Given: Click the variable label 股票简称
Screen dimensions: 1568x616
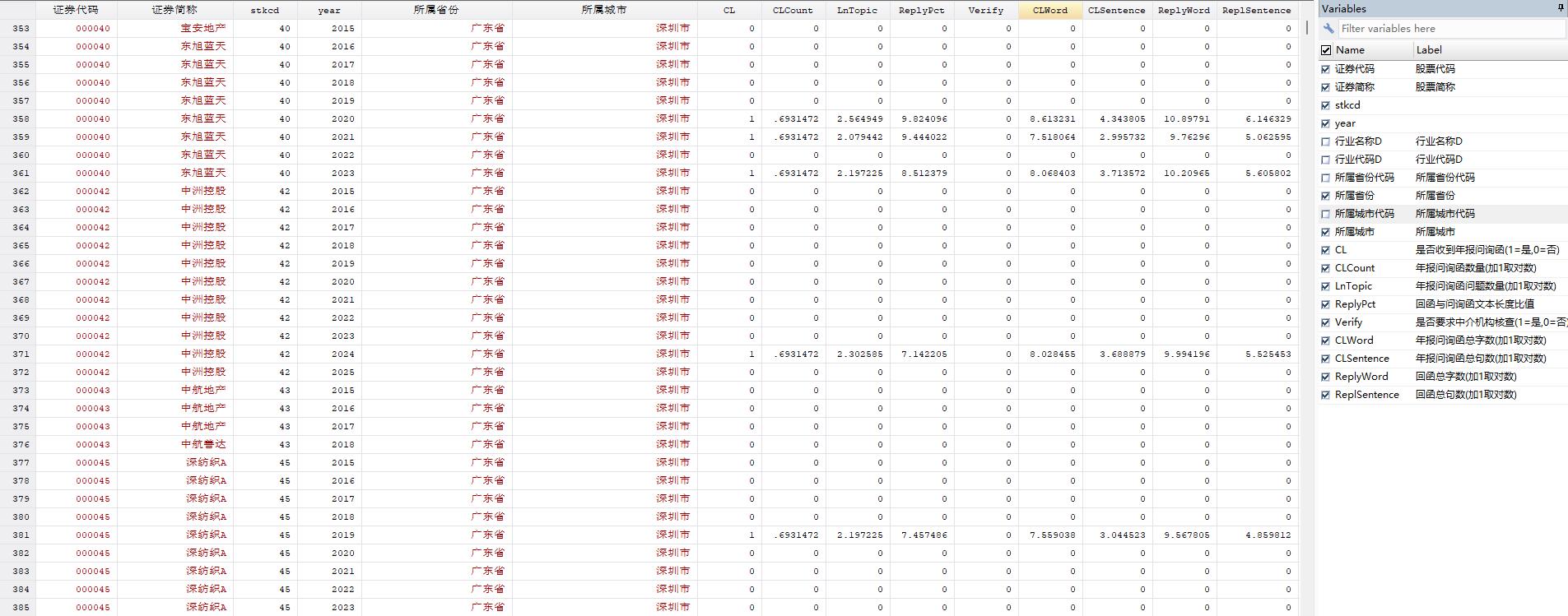Looking at the screenshot, I should pos(1435,87).
